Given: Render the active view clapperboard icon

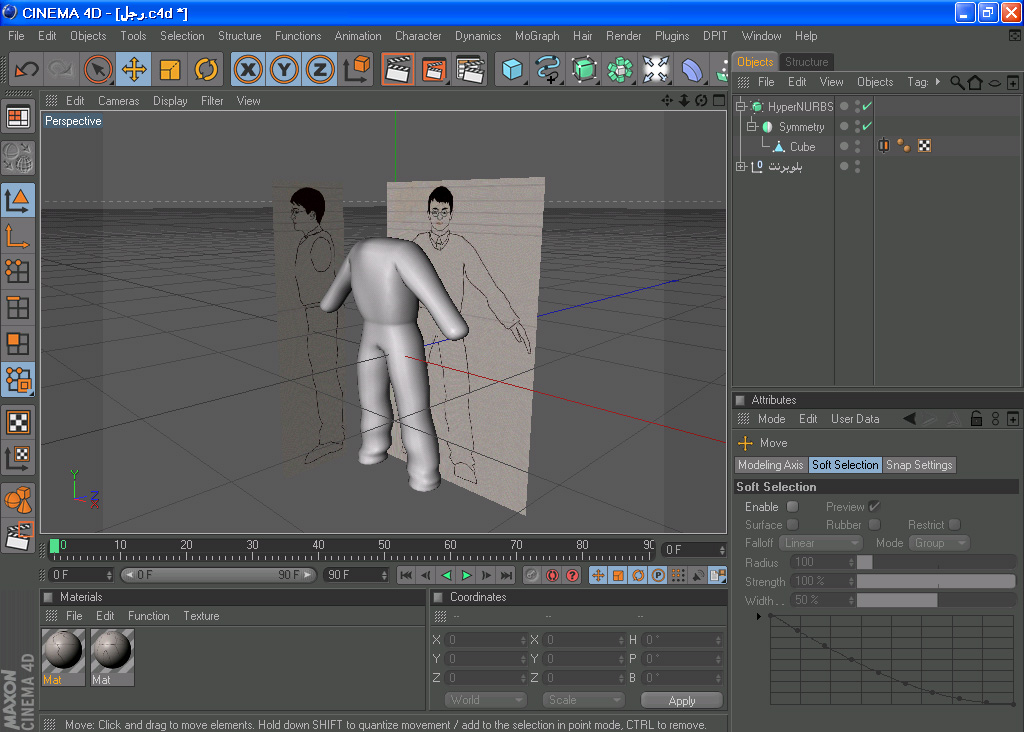Looking at the screenshot, I should pyautogui.click(x=398, y=69).
